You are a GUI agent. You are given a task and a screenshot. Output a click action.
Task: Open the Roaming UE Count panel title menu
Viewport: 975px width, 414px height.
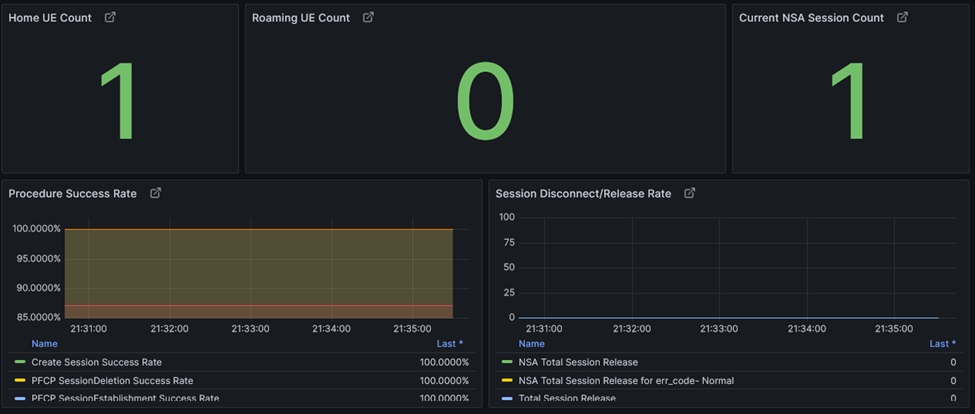(300, 18)
